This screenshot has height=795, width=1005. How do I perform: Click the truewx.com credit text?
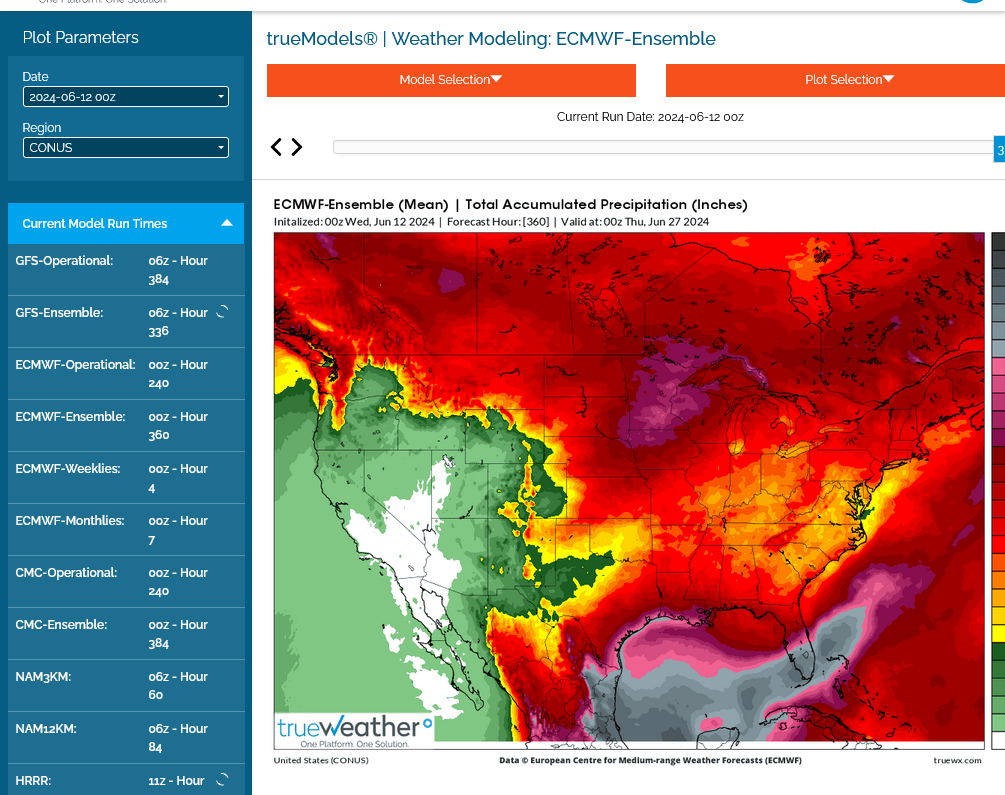(x=957, y=760)
